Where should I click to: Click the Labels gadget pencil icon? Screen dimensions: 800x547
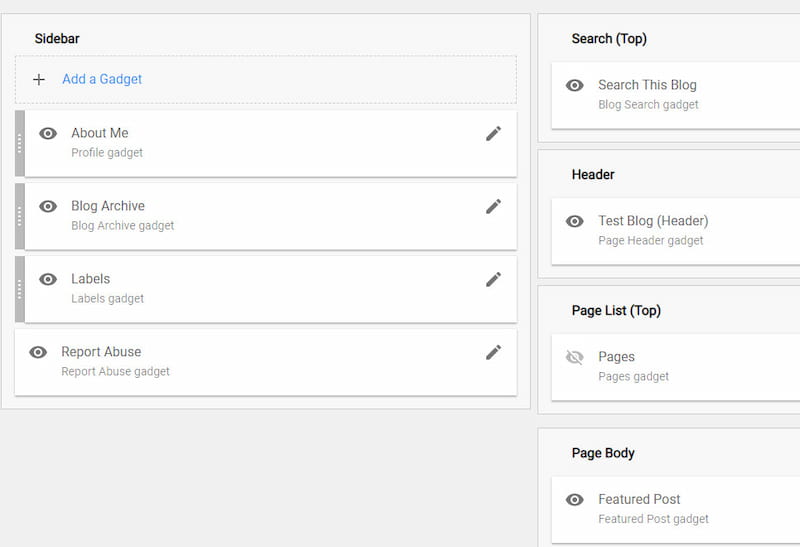tap(493, 280)
